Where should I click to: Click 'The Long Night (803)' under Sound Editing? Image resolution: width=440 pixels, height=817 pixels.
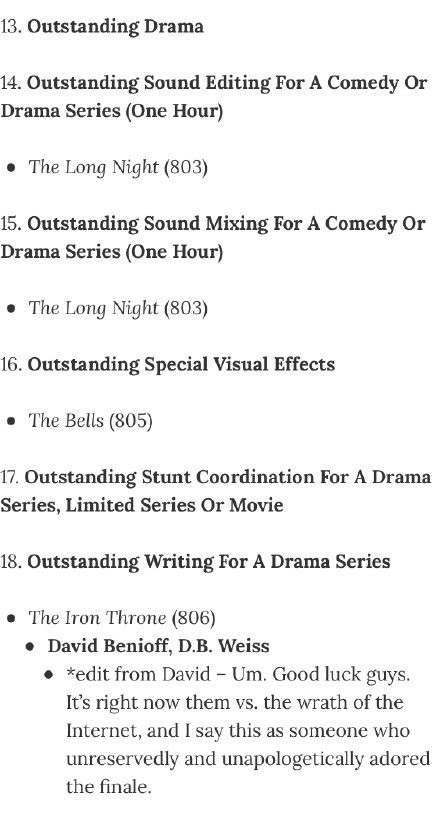tap(118, 167)
